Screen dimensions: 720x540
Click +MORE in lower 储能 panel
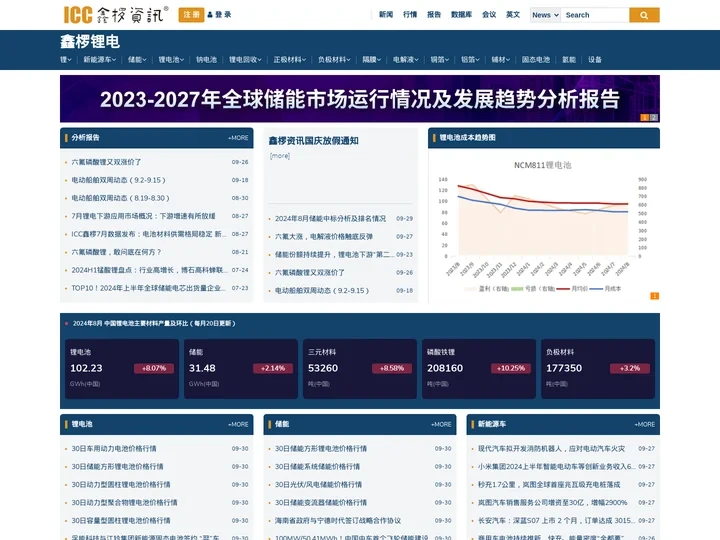(441, 424)
